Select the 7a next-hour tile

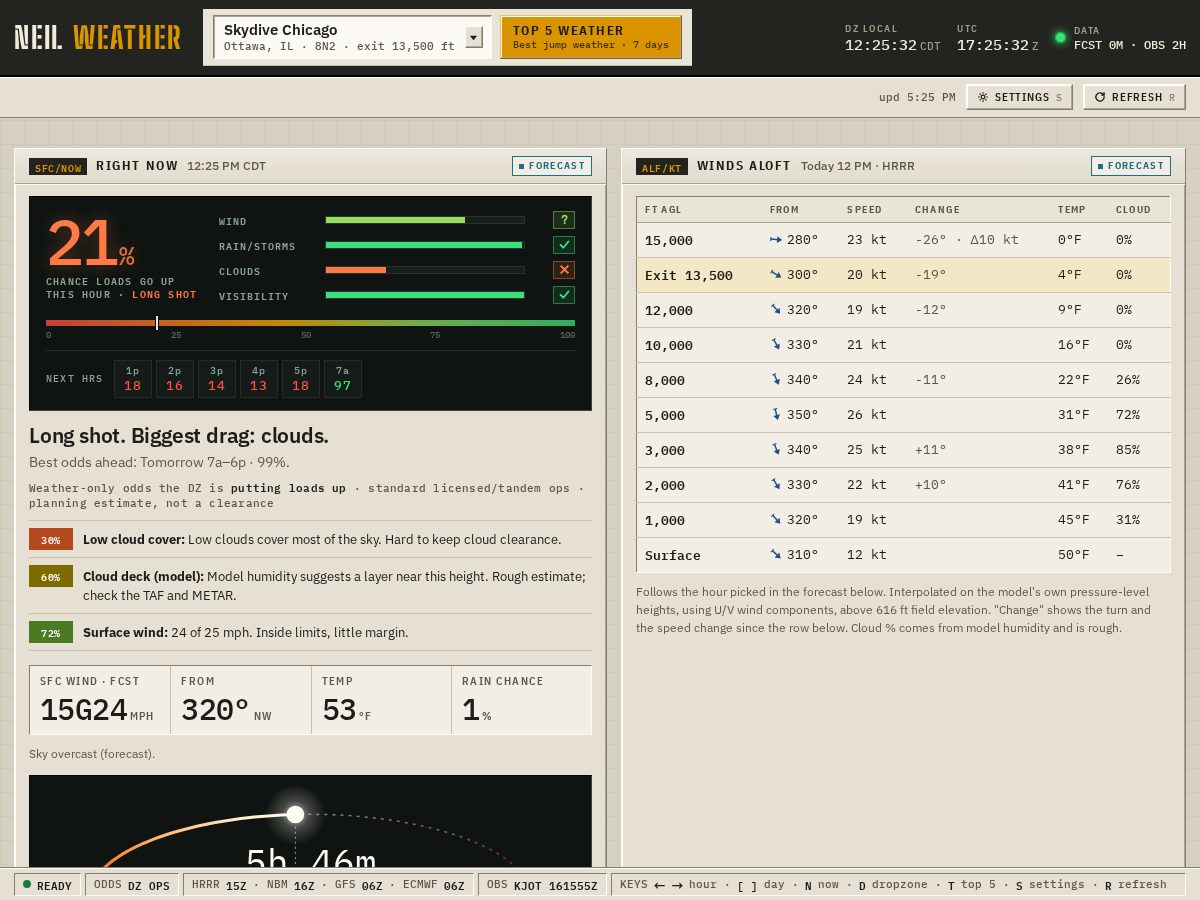pyautogui.click(x=343, y=379)
